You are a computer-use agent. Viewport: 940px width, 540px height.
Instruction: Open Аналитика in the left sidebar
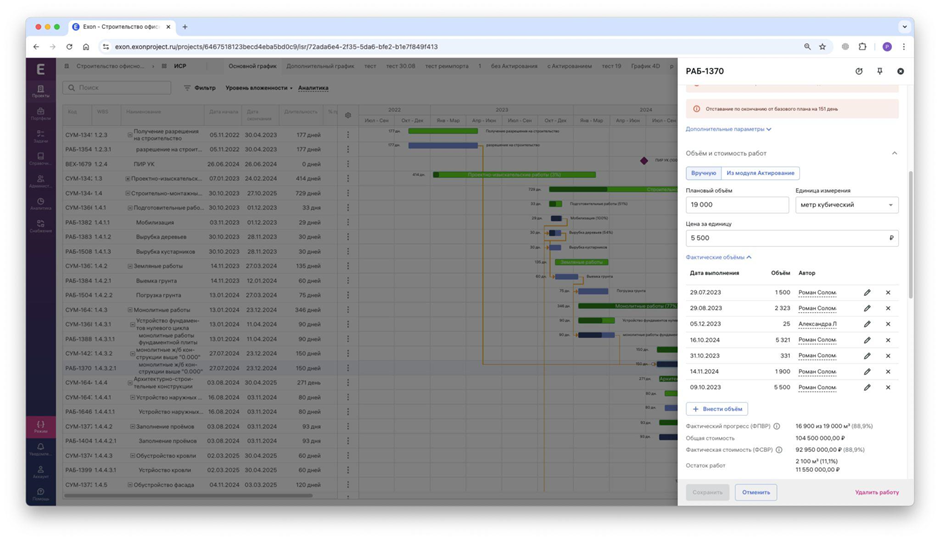pyautogui.click(x=41, y=204)
